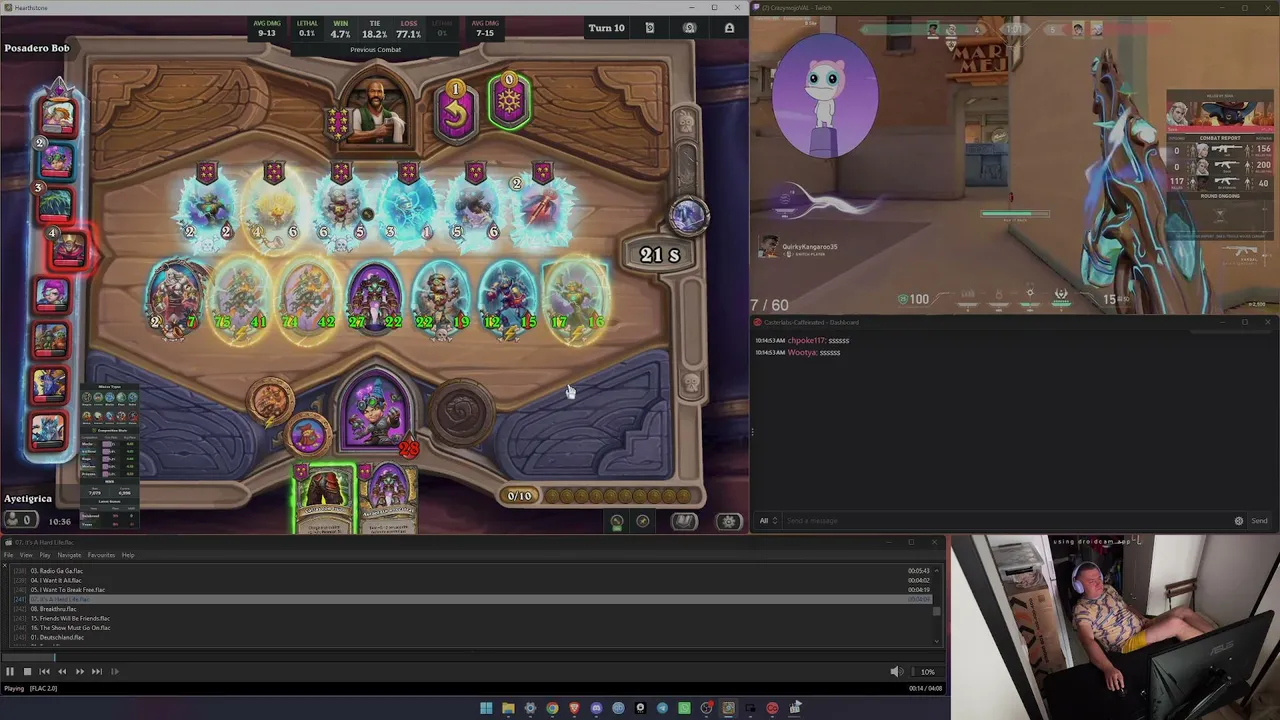Click the lower purple trinket beside hero
The image size is (1280, 720).
pos(309,435)
